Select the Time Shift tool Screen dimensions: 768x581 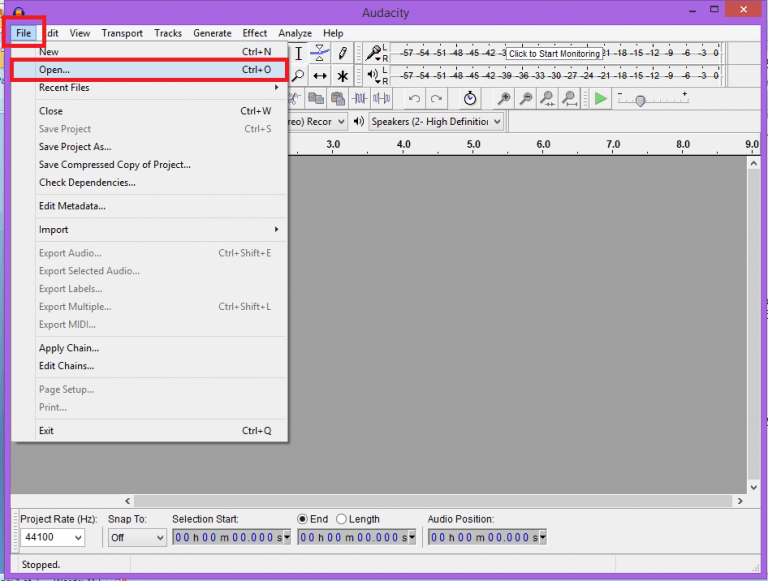(x=320, y=76)
